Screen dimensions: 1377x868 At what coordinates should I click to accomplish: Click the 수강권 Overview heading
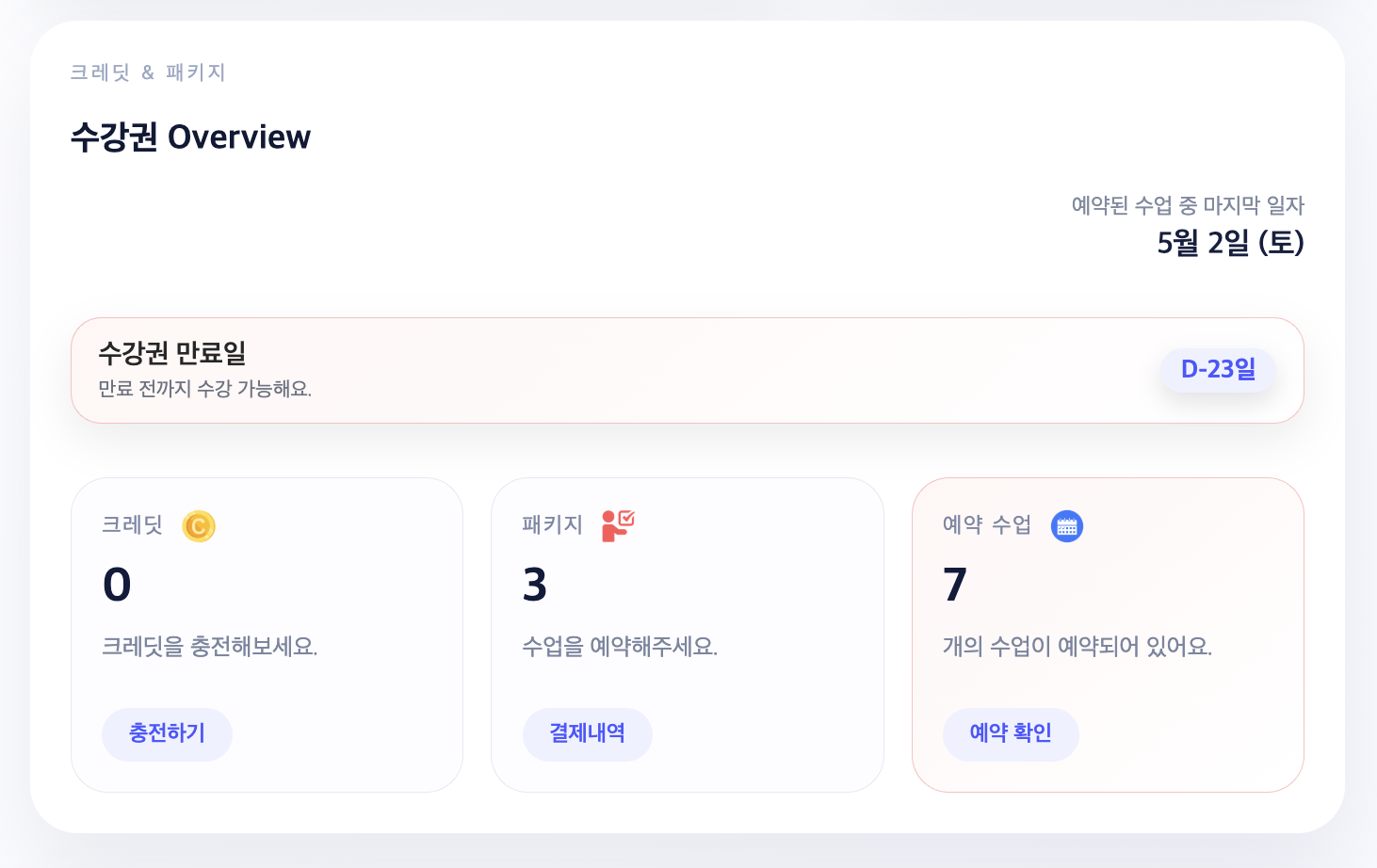point(190,137)
